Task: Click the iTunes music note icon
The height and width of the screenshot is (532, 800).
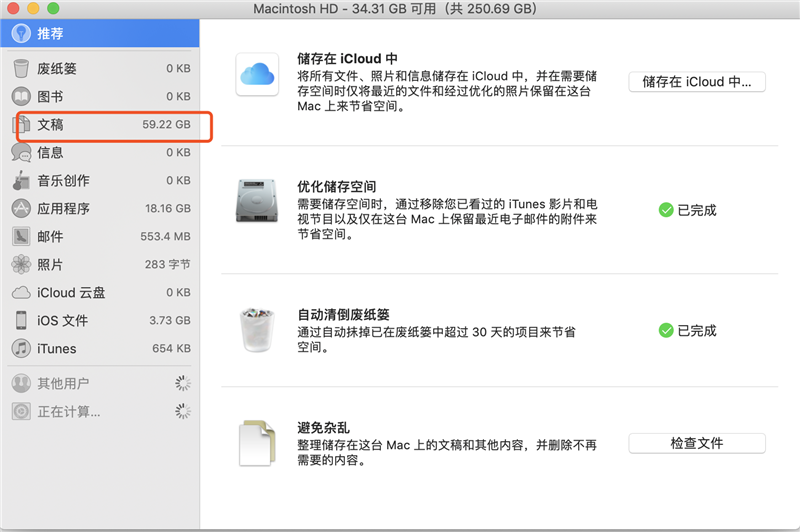Action: coord(21,348)
